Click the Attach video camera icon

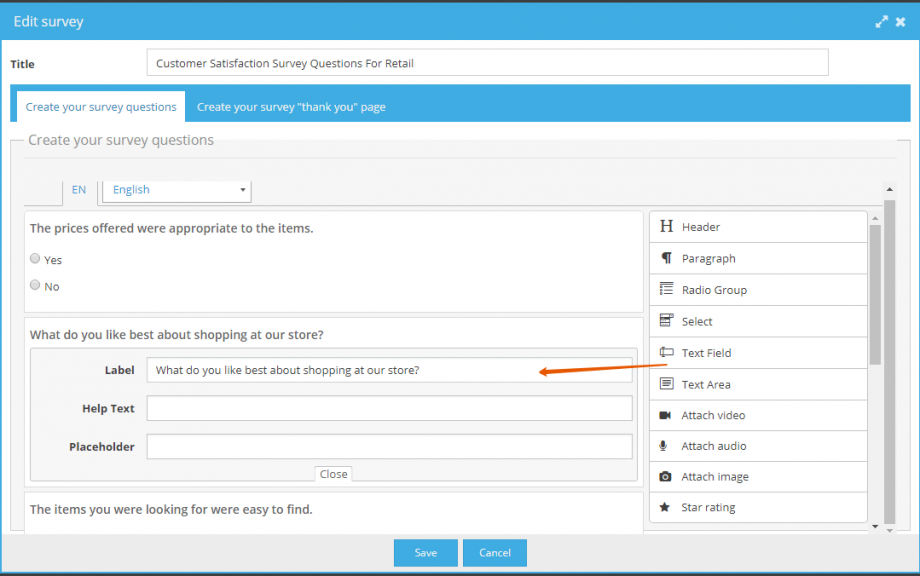click(x=665, y=415)
